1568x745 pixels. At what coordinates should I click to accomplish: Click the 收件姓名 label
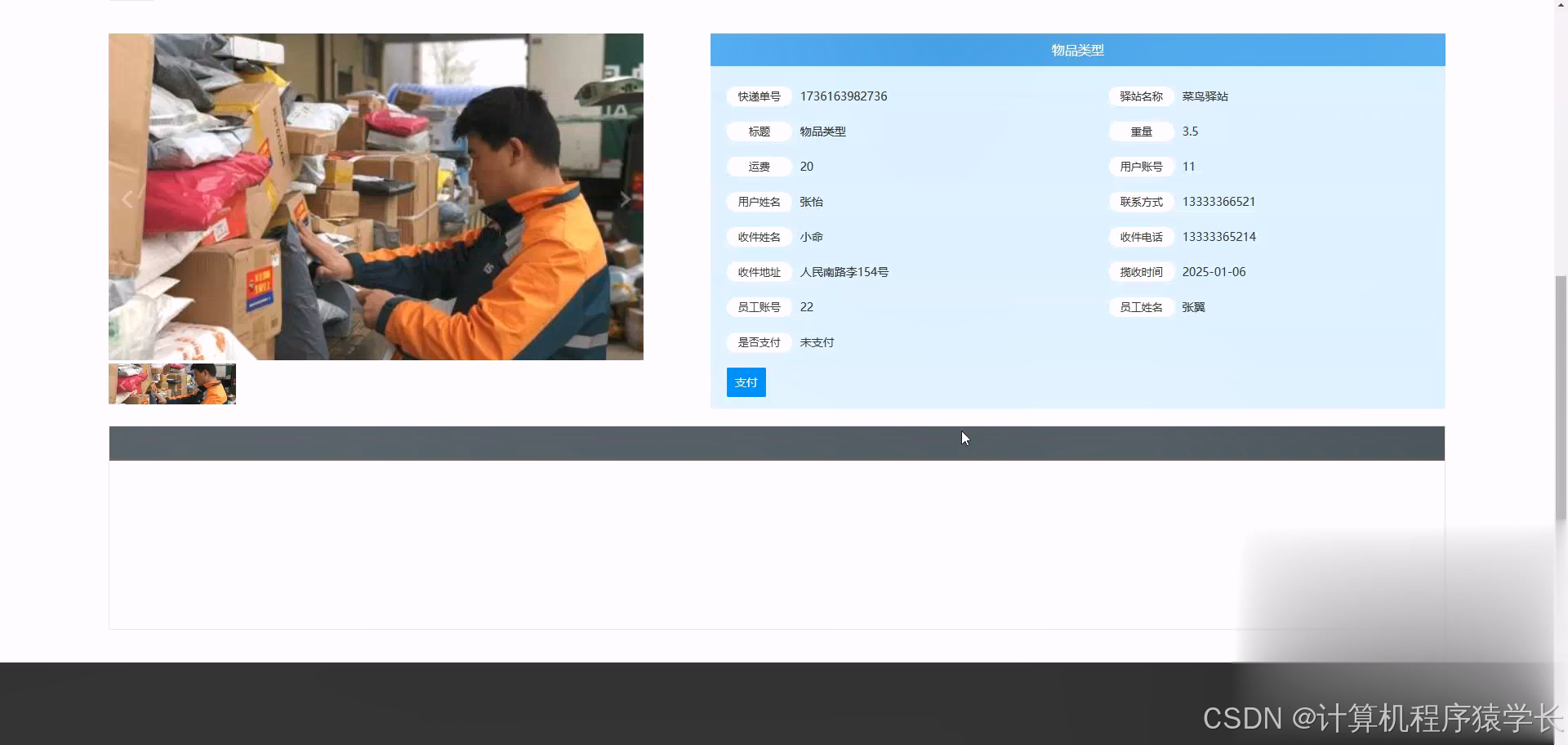pyautogui.click(x=759, y=237)
